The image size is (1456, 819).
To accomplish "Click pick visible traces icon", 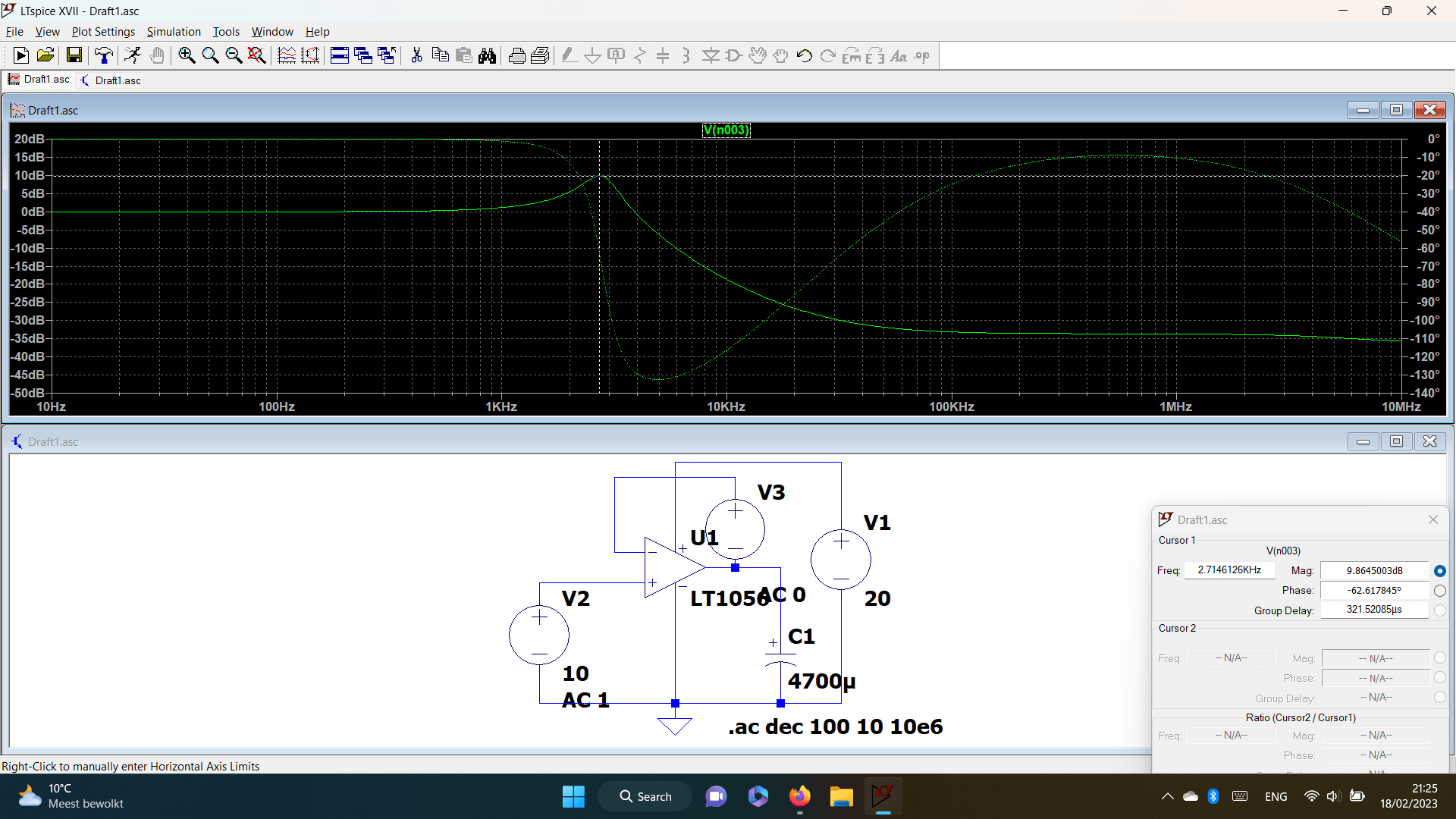I will tap(310, 55).
